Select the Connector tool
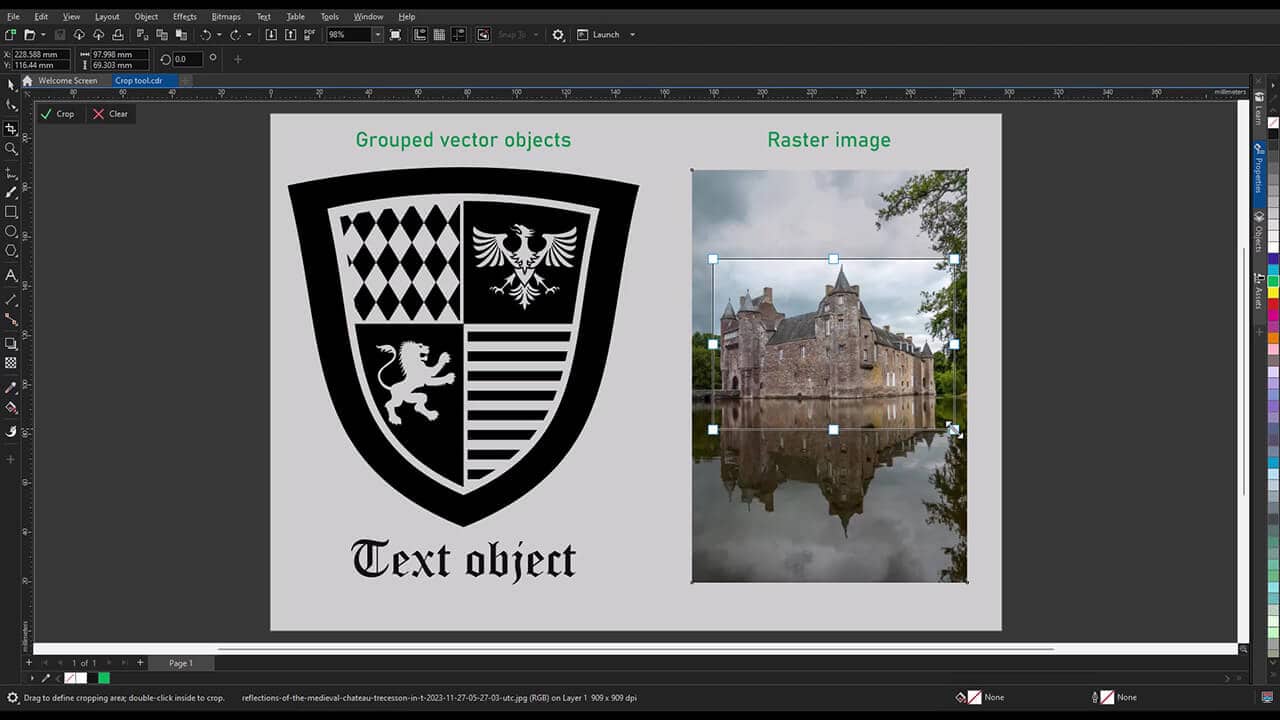1280x720 pixels. (x=11, y=319)
